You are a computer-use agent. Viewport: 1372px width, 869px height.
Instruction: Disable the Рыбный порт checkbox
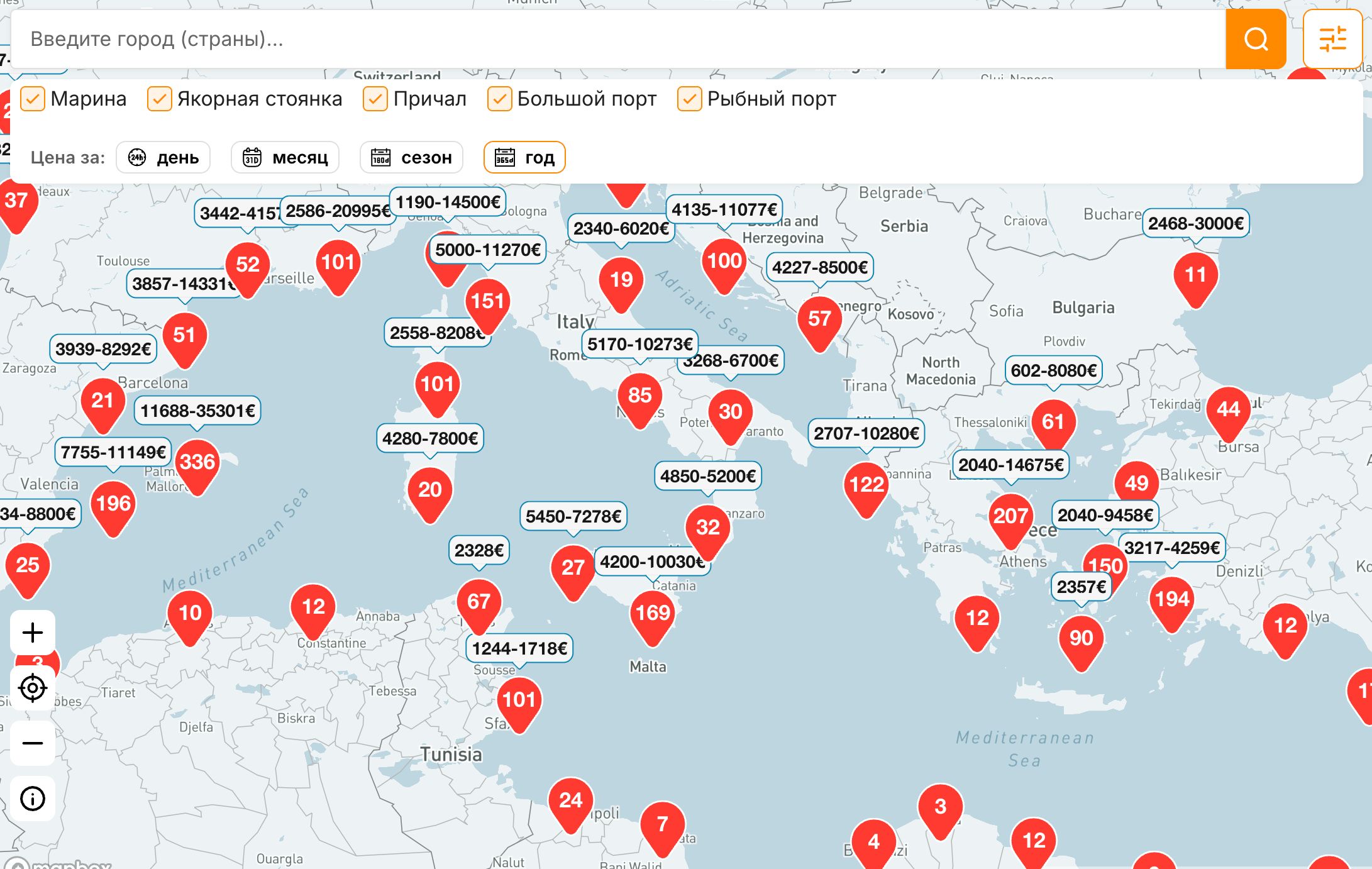(x=690, y=99)
